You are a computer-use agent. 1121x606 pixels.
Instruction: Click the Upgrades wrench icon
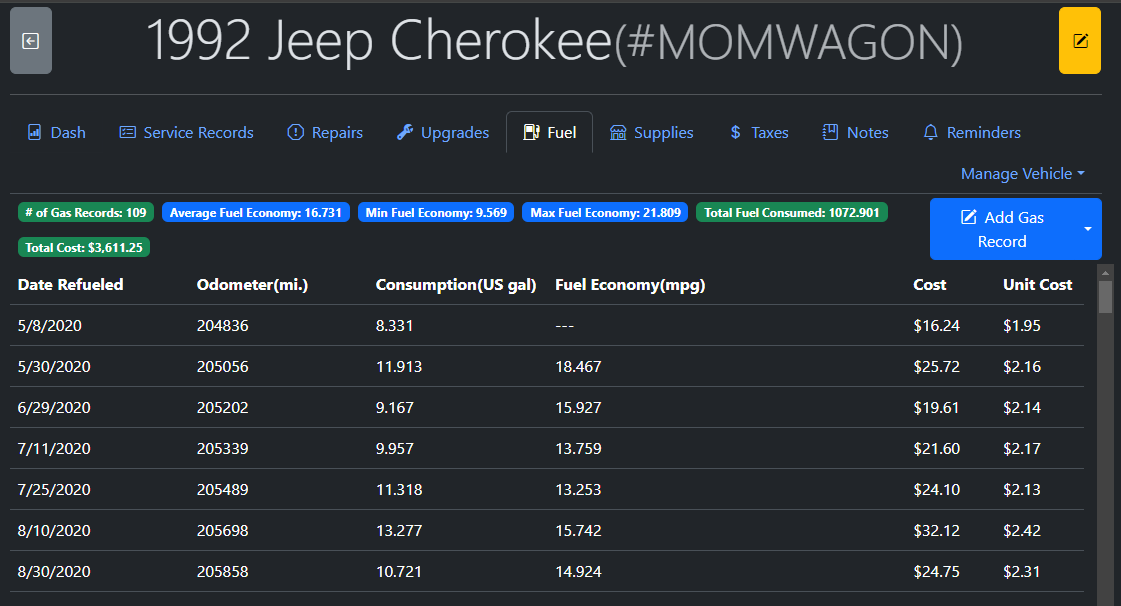click(x=405, y=132)
